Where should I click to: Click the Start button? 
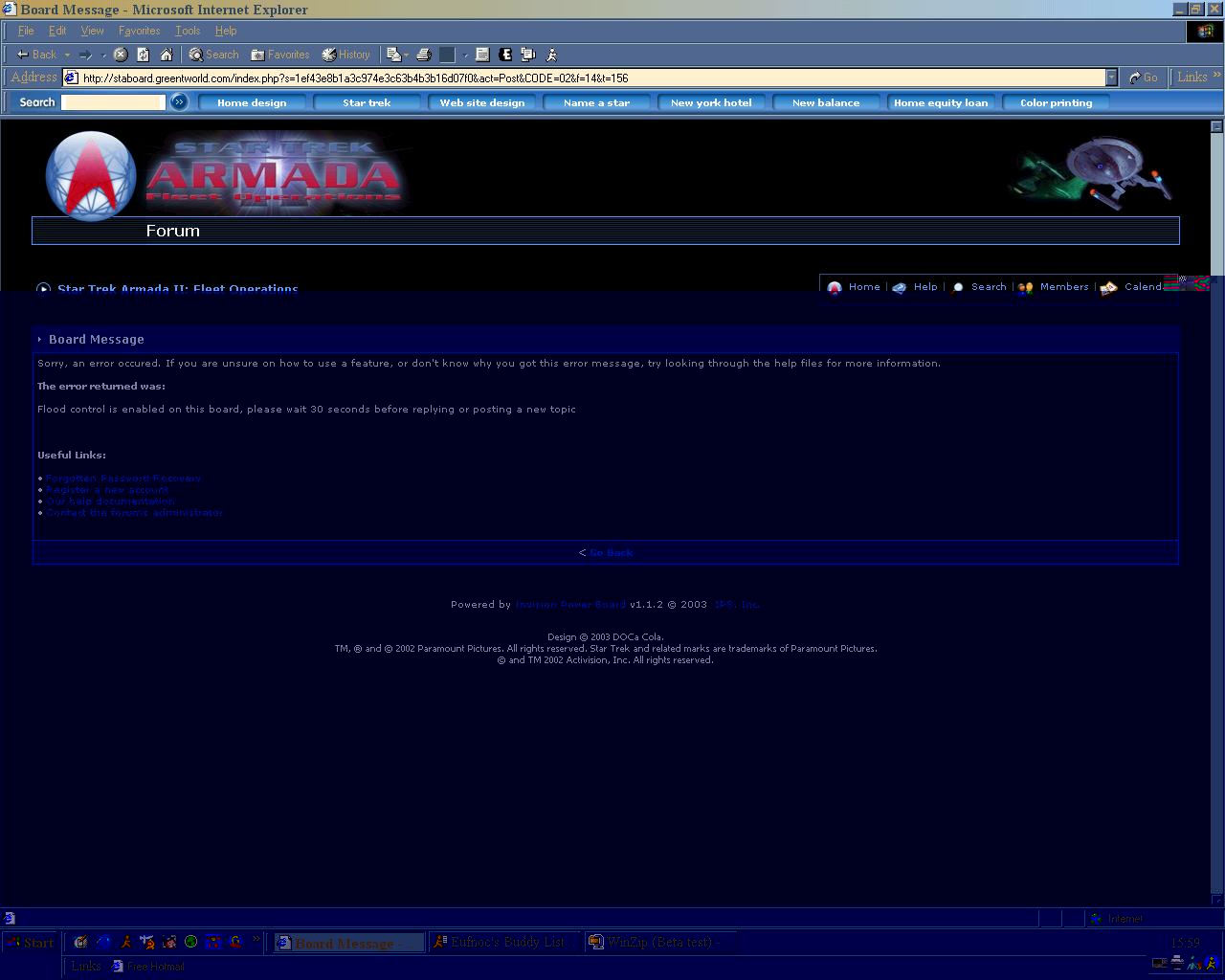pyautogui.click(x=30, y=943)
